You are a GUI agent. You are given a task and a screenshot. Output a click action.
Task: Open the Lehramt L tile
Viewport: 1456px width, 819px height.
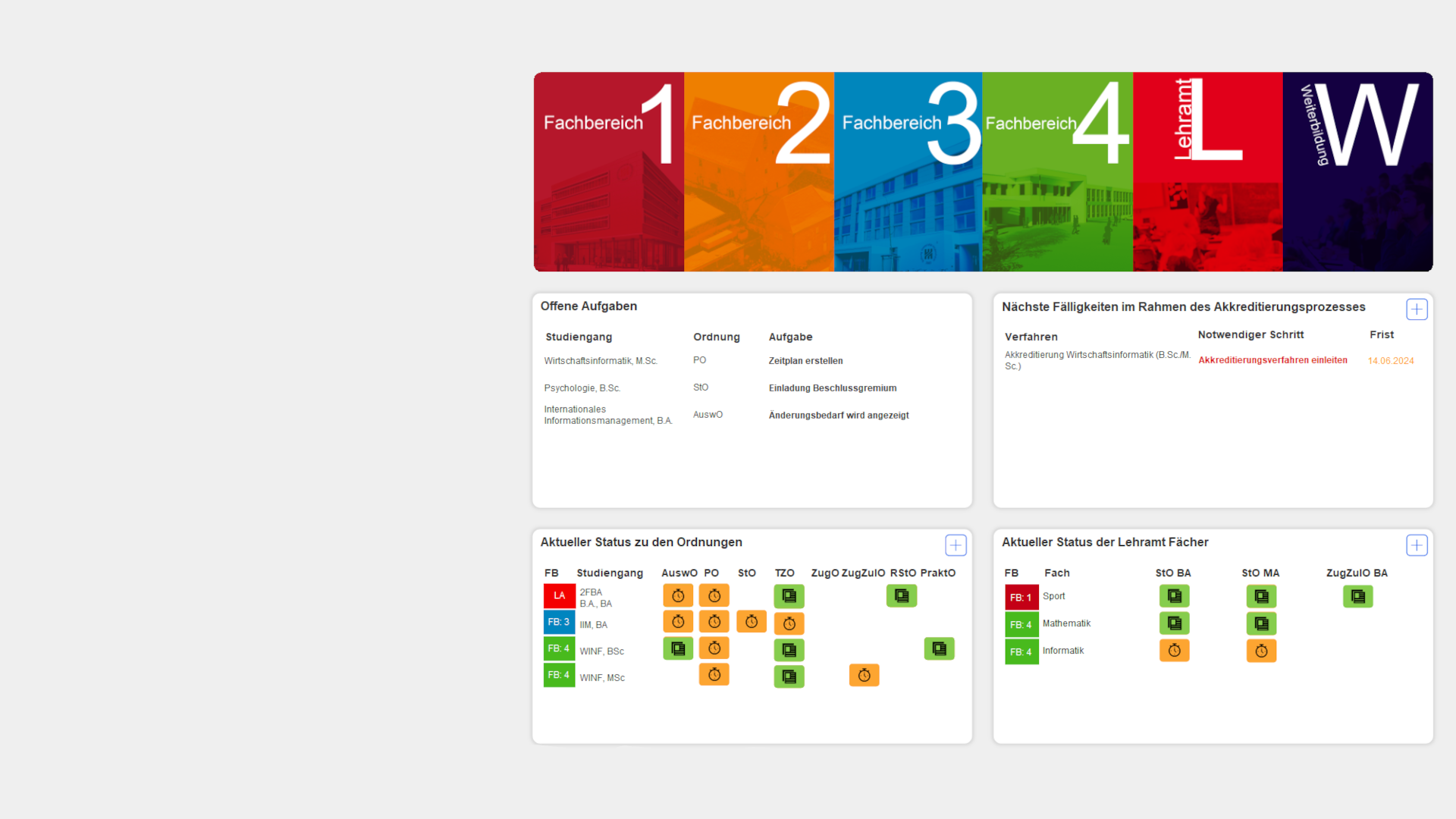click(x=1207, y=172)
